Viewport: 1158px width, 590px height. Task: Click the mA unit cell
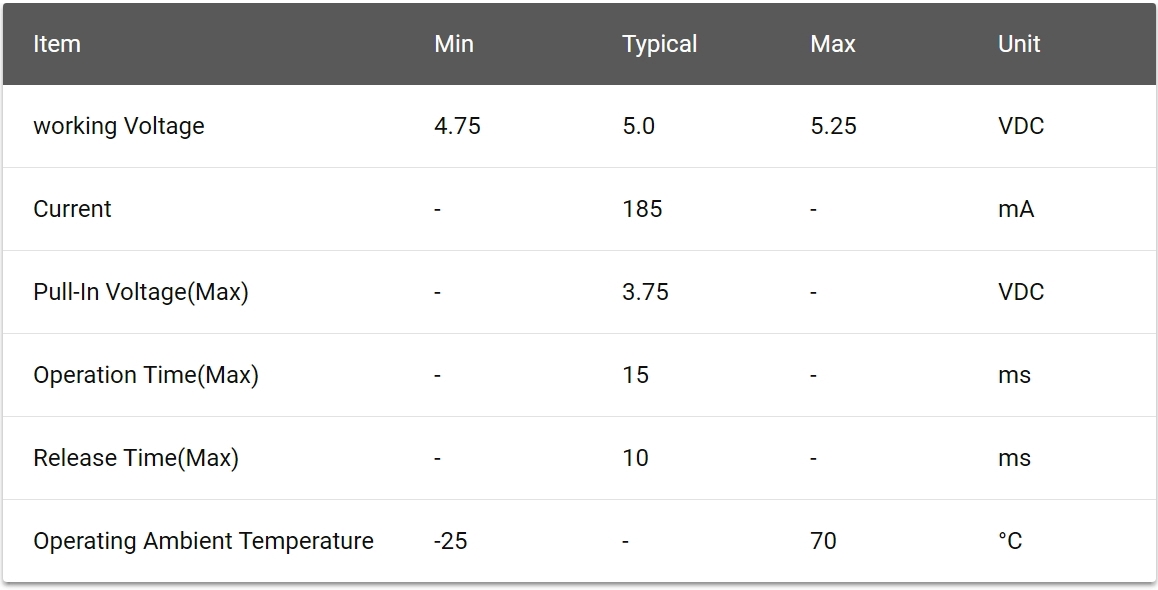(1016, 209)
